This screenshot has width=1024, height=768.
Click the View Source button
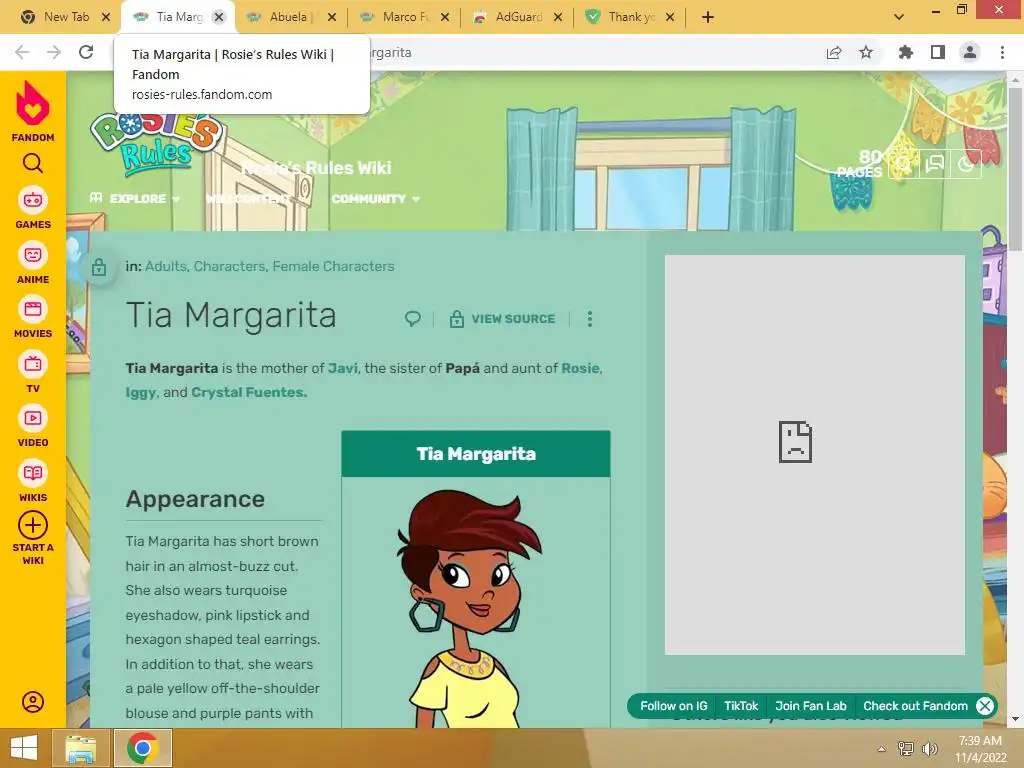[x=502, y=319]
